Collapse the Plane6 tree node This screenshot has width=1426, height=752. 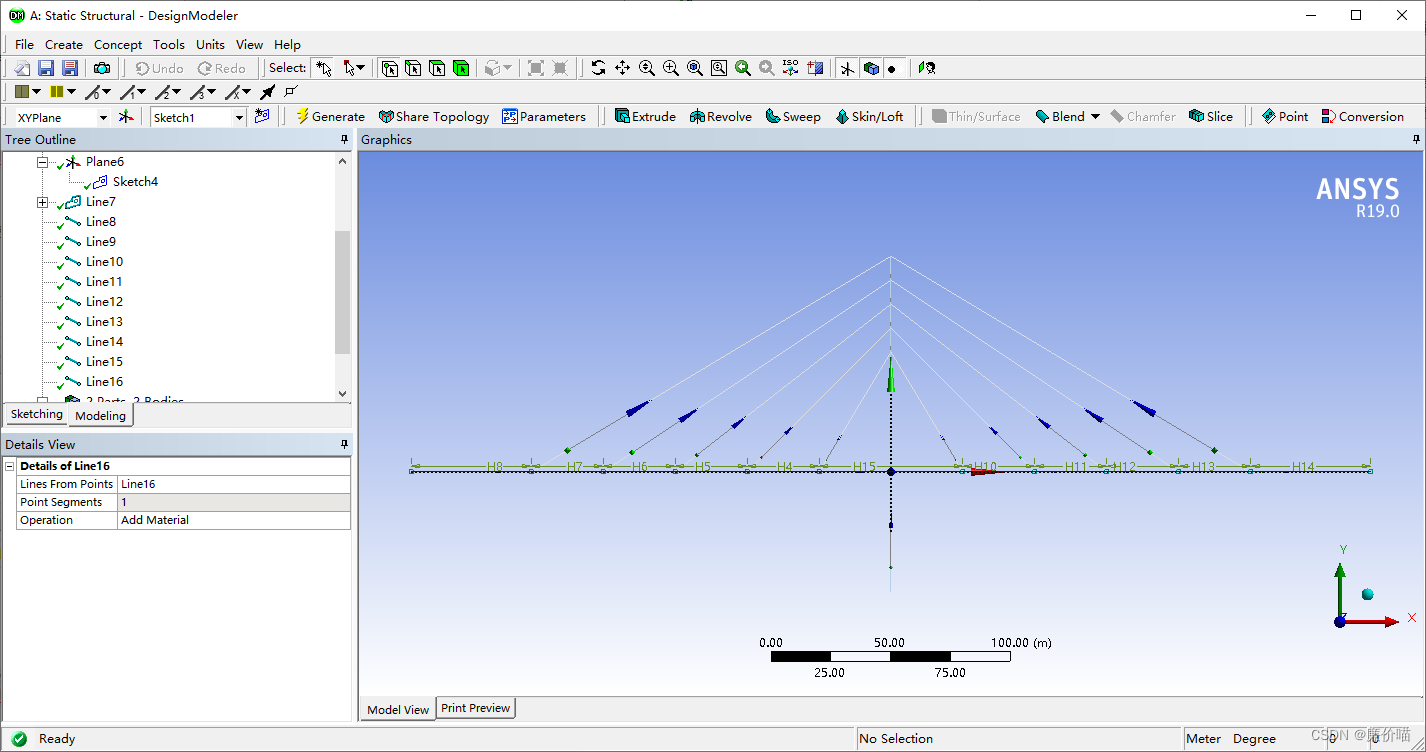(x=43, y=161)
